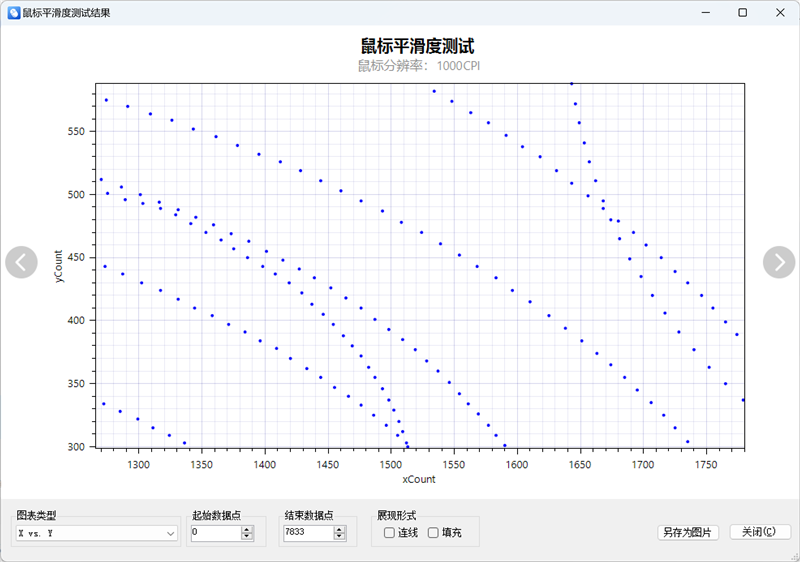Increase the 起始数据点 value with up arrow

tap(247, 529)
